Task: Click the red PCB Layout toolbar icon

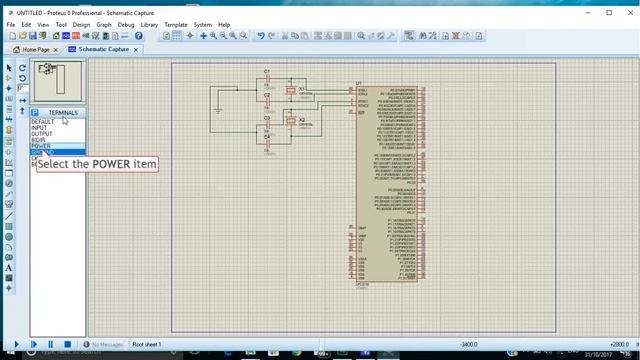Action: coord(76,36)
